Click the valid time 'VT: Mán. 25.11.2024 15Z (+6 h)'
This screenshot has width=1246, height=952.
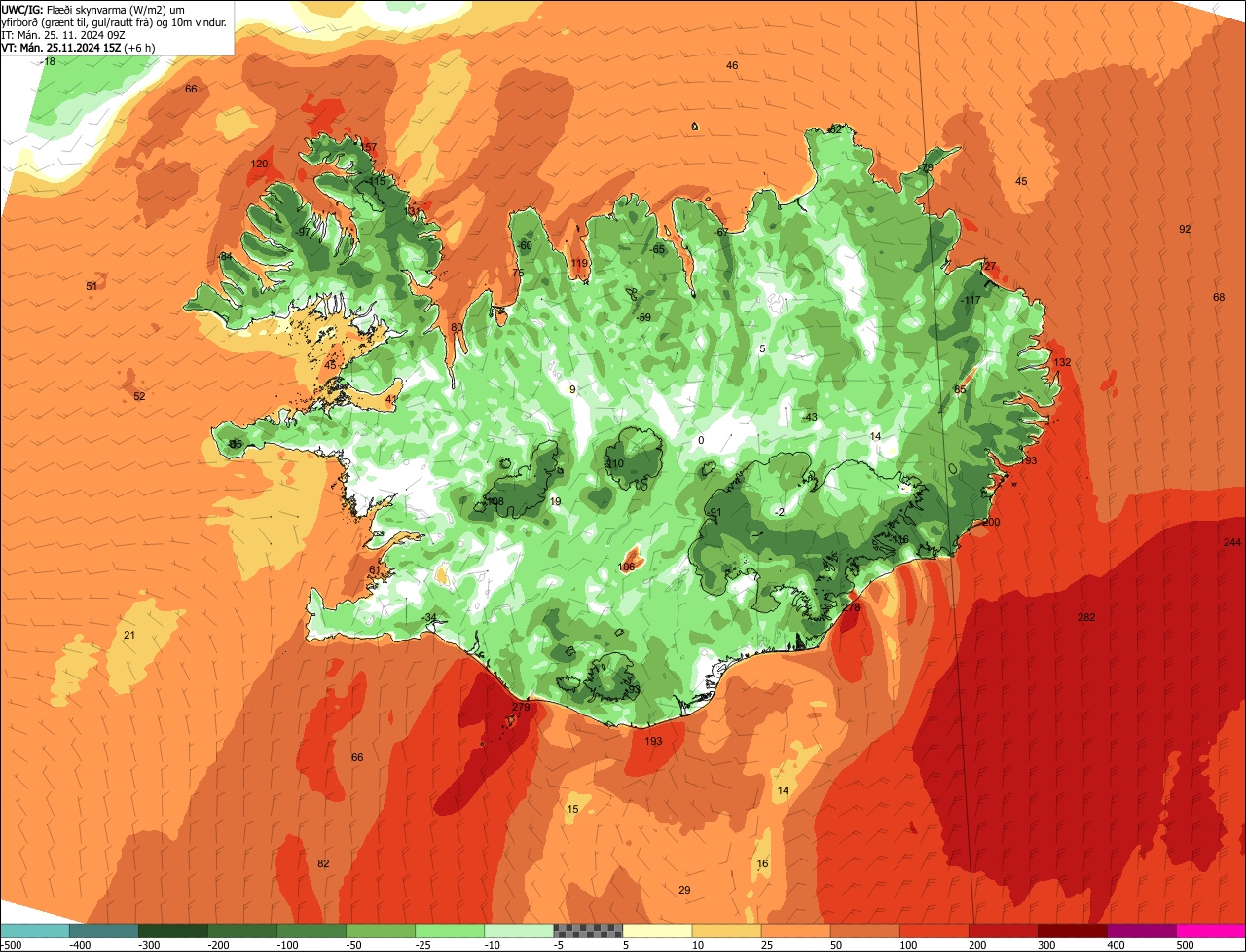point(80,47)
